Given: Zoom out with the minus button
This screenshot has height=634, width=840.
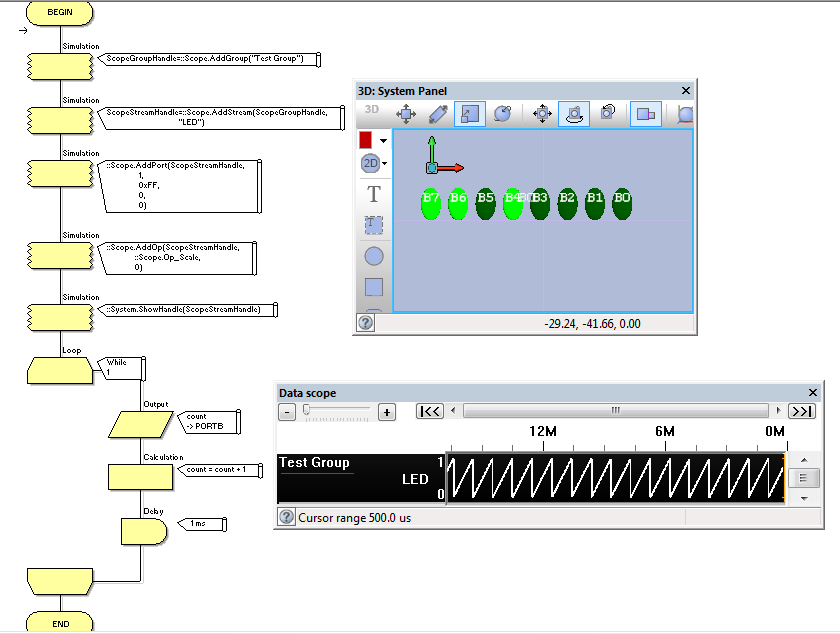Looking at the screenshot, I should point(287,412).
